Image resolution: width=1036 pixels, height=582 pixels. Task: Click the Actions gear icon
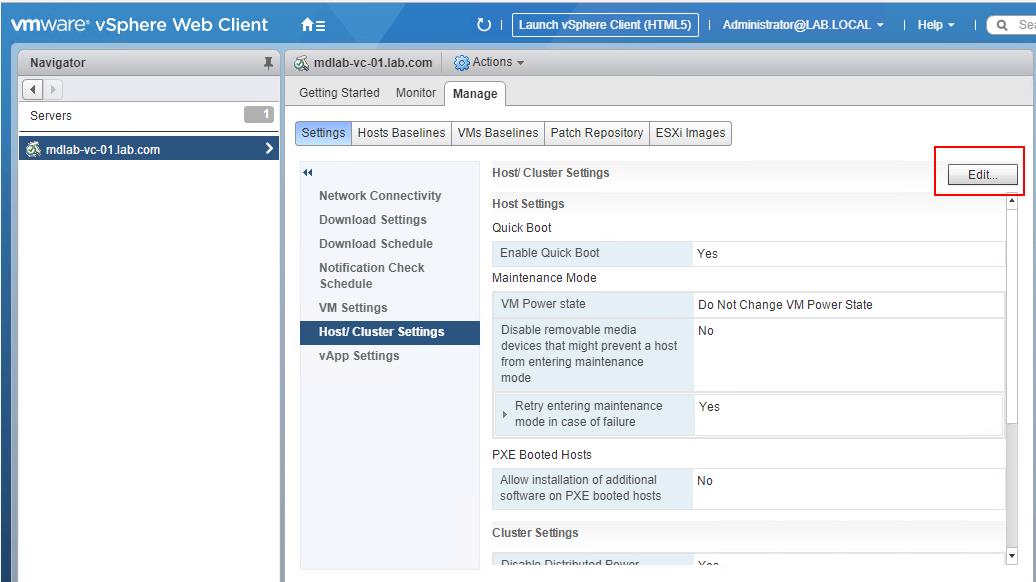[461, 63]
